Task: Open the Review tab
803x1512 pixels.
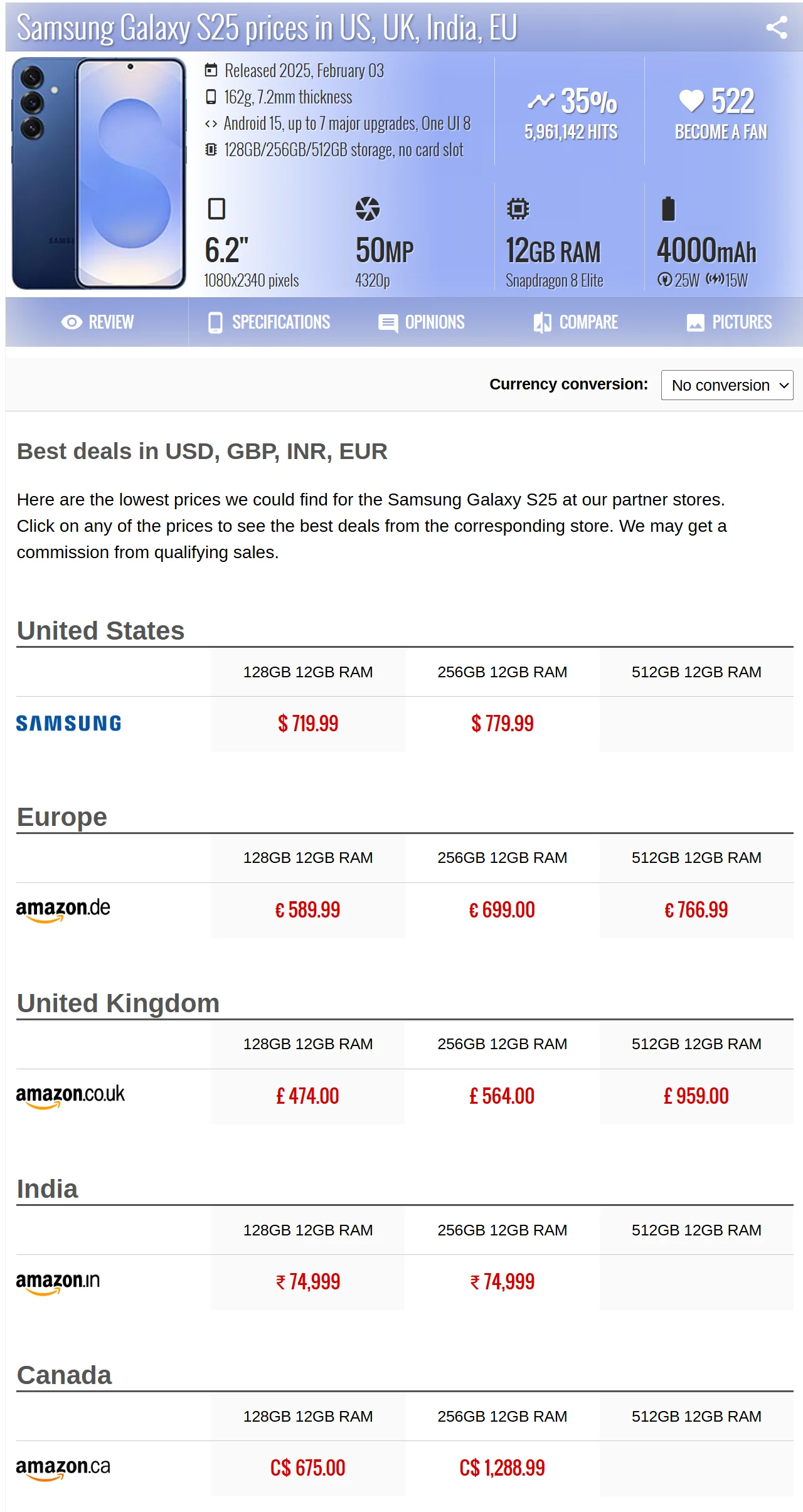Action: (97, 322)
